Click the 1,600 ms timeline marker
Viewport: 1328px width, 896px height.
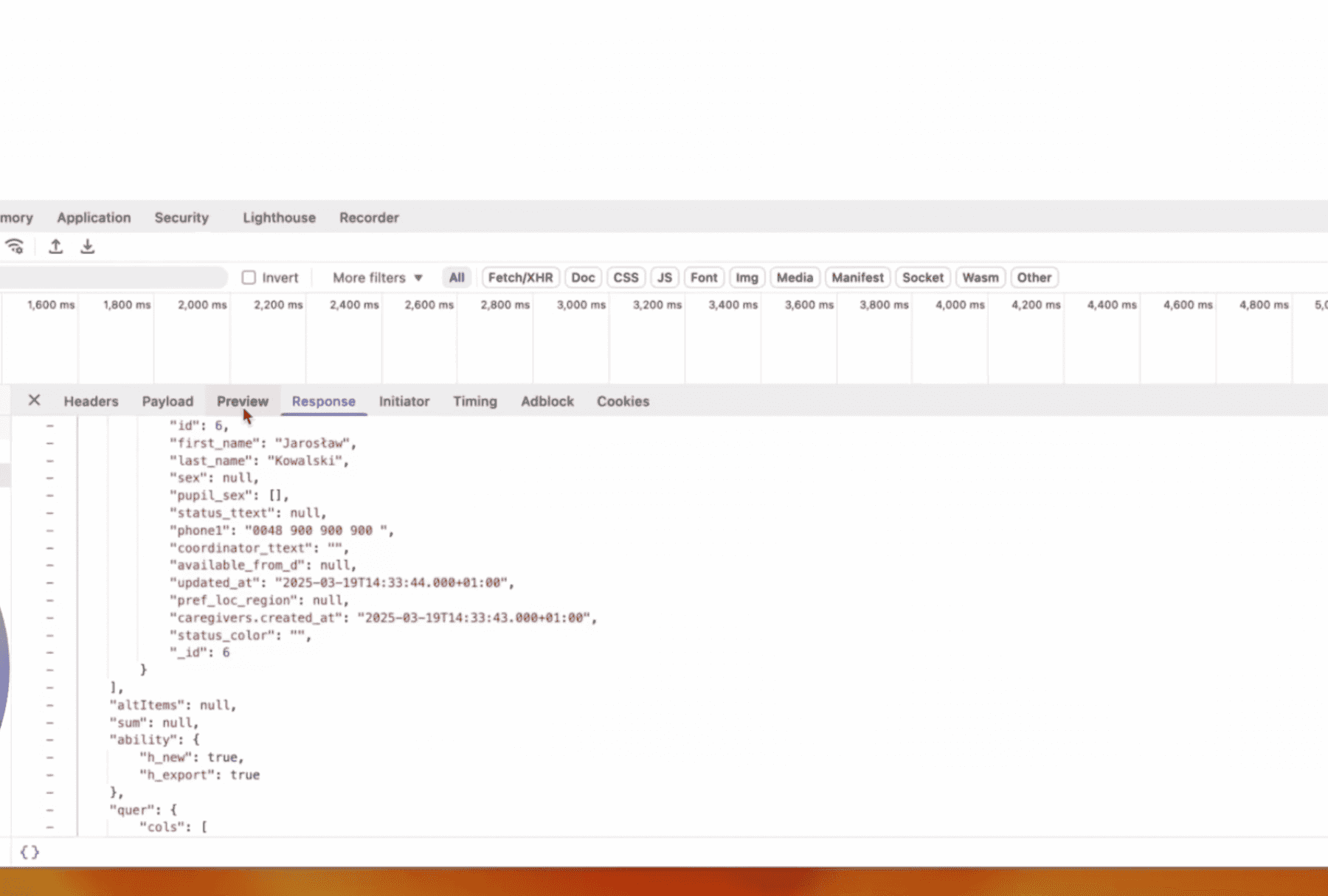pos(51,305)
